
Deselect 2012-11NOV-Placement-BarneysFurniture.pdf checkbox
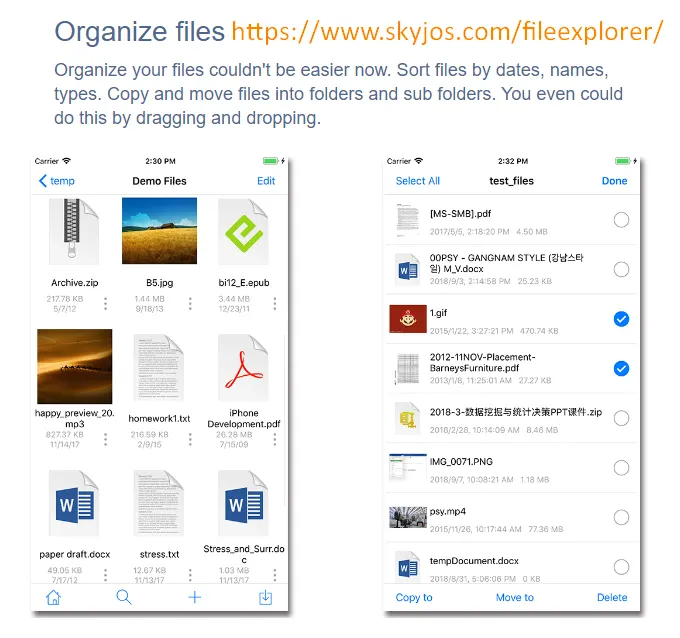coord(621,369)
